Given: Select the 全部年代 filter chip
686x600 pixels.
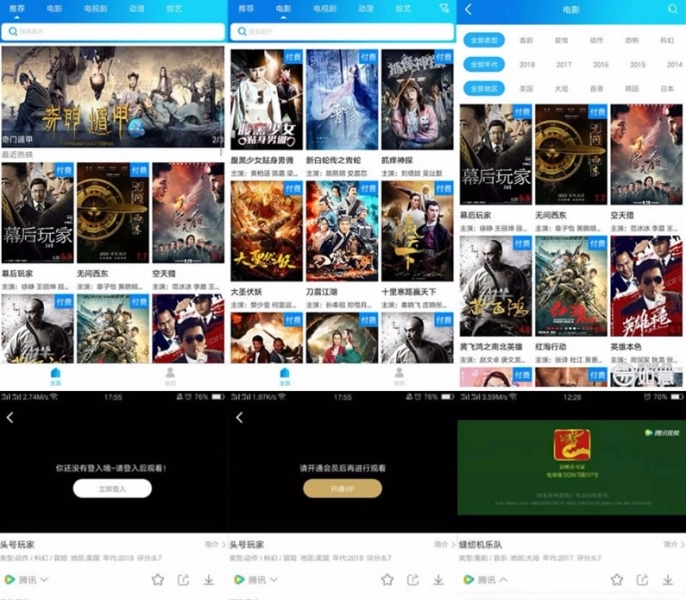Looking at the screenshot, I should pos(484,64).
